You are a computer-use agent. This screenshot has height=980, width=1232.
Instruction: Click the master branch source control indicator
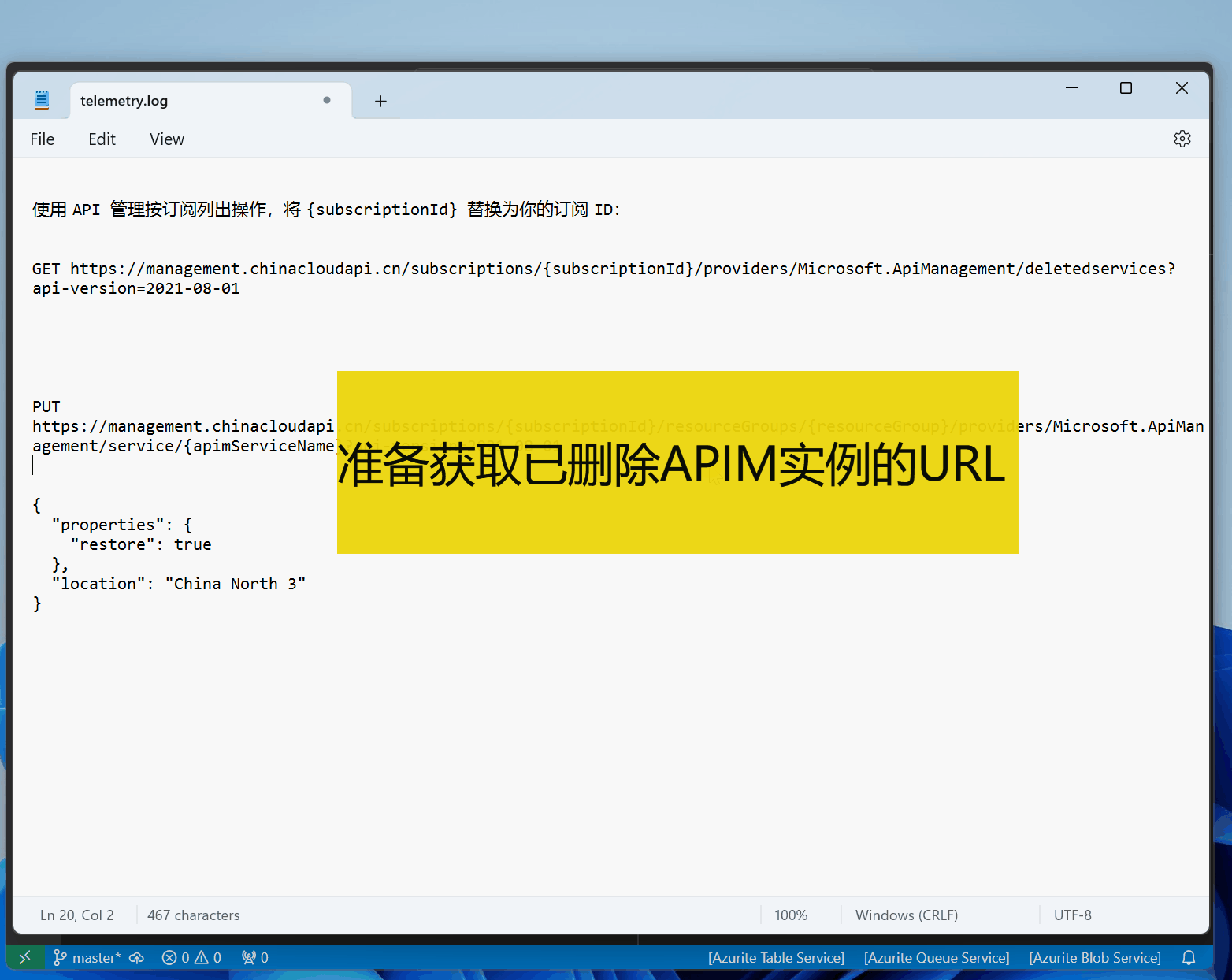click(x=87, y=957)
